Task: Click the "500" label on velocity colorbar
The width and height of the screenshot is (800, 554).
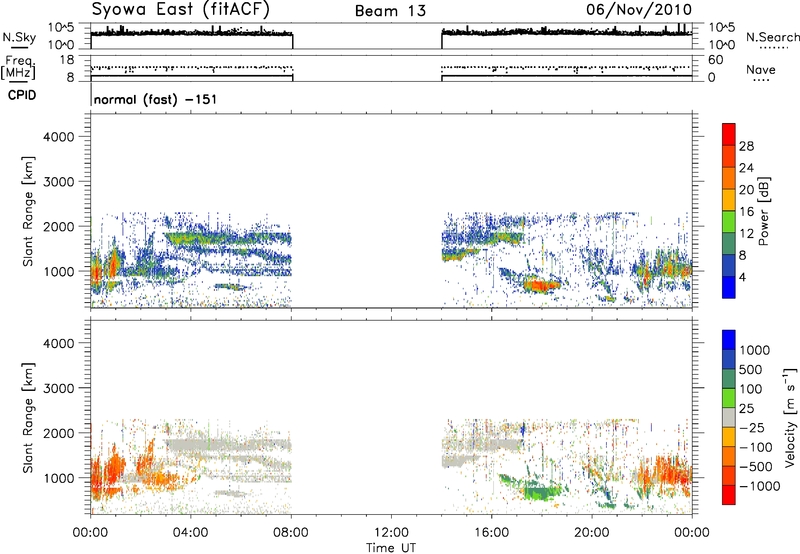Action: coord(751,369)
